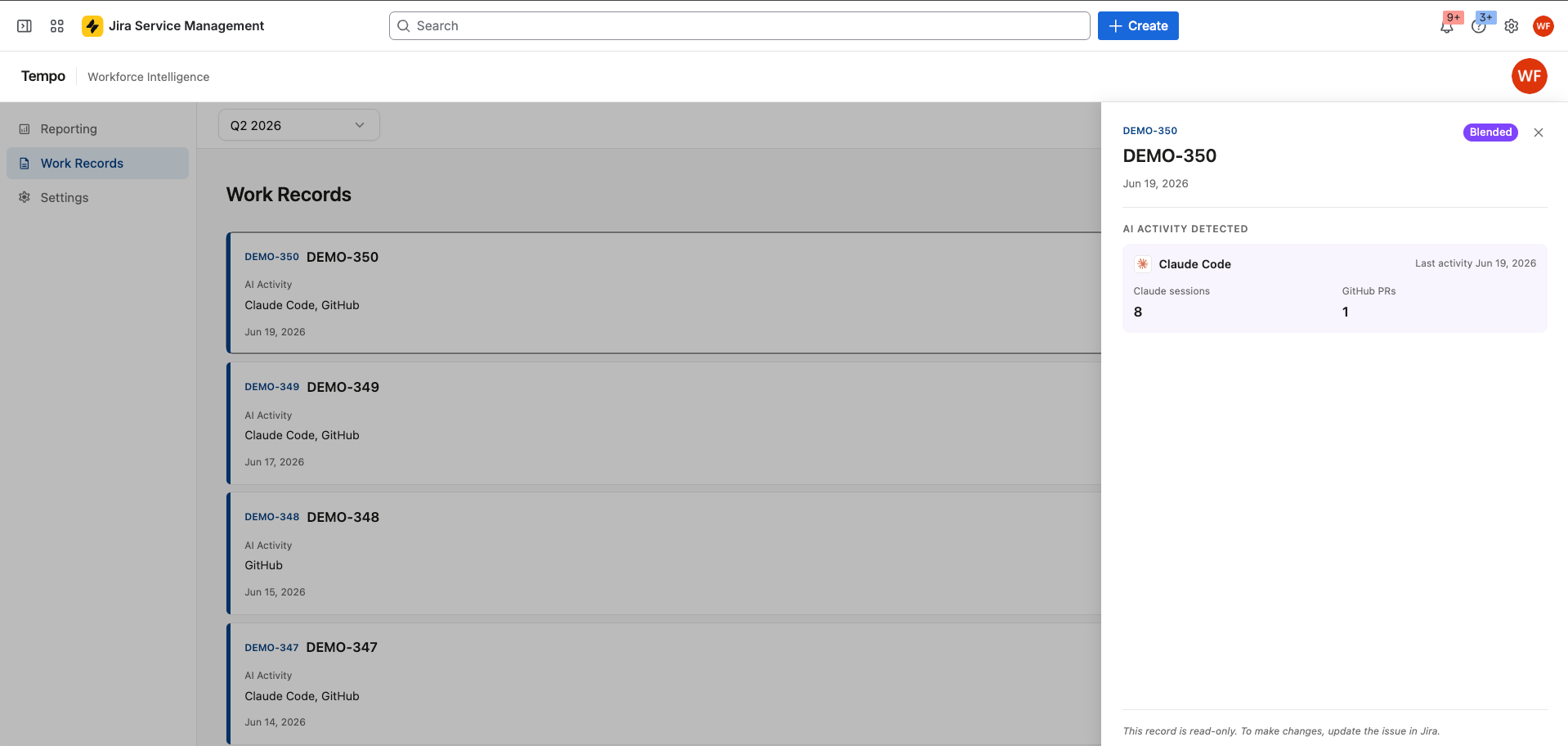Click the GitHub PRs value 1

pyautogui.click(x=1346, y=312)
